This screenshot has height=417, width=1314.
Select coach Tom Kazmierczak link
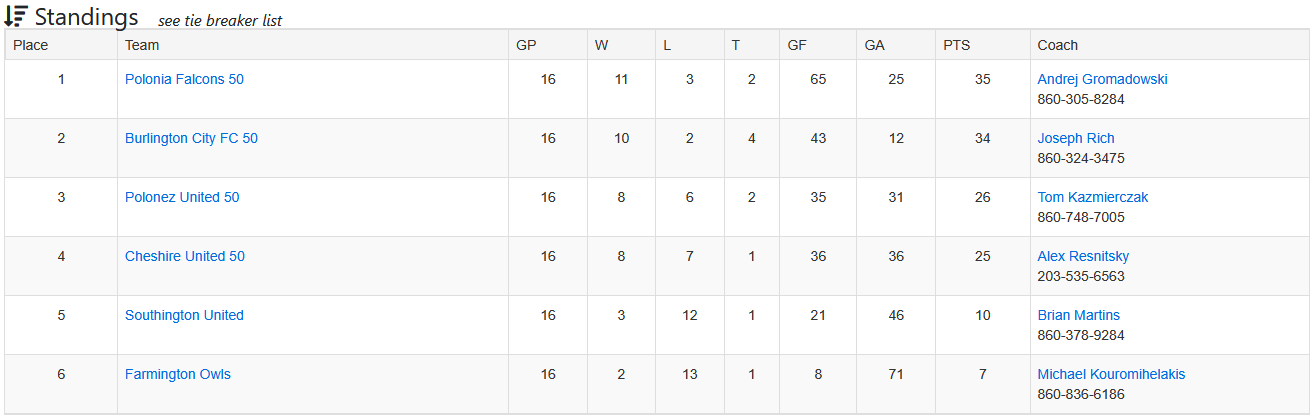(1093, 197)
